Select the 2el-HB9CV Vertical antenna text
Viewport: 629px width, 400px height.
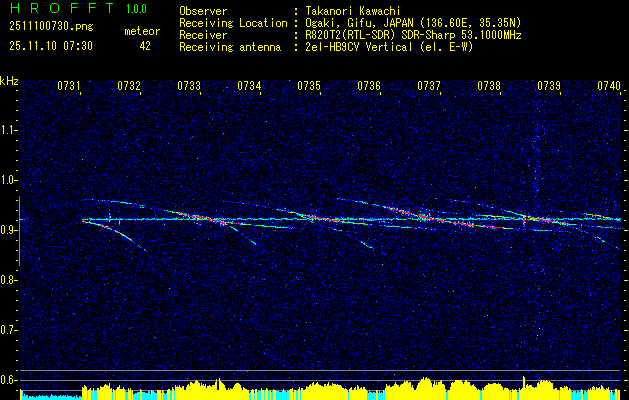coord(390,47)
